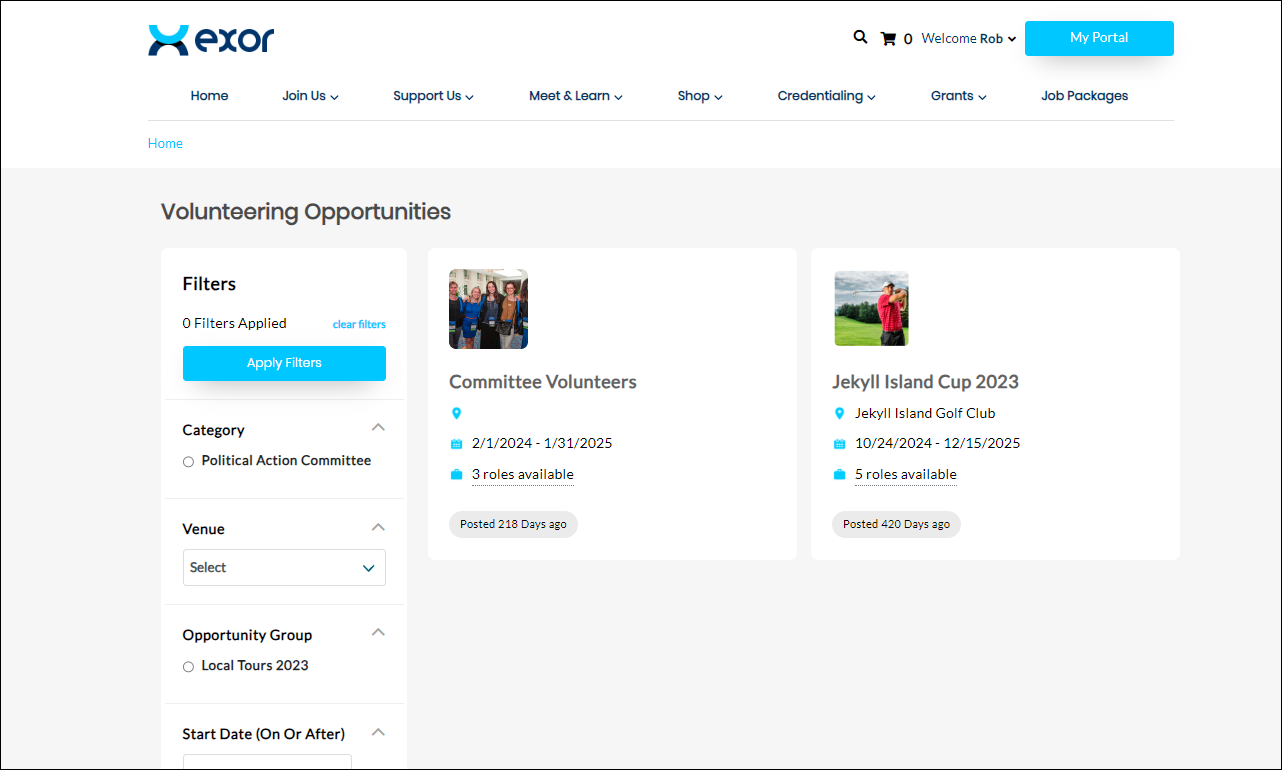Click the My Portal button
This screenshot has height=770, width=1282.
click(1099, 38)
